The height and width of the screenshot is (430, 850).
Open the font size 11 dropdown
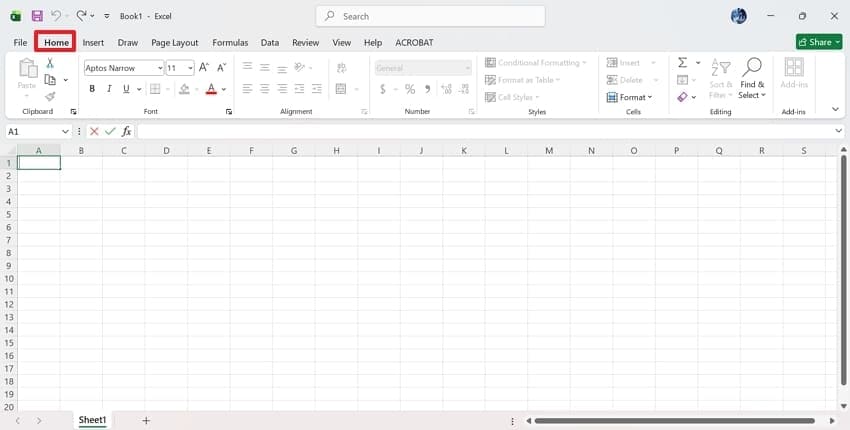coord(190,68)
